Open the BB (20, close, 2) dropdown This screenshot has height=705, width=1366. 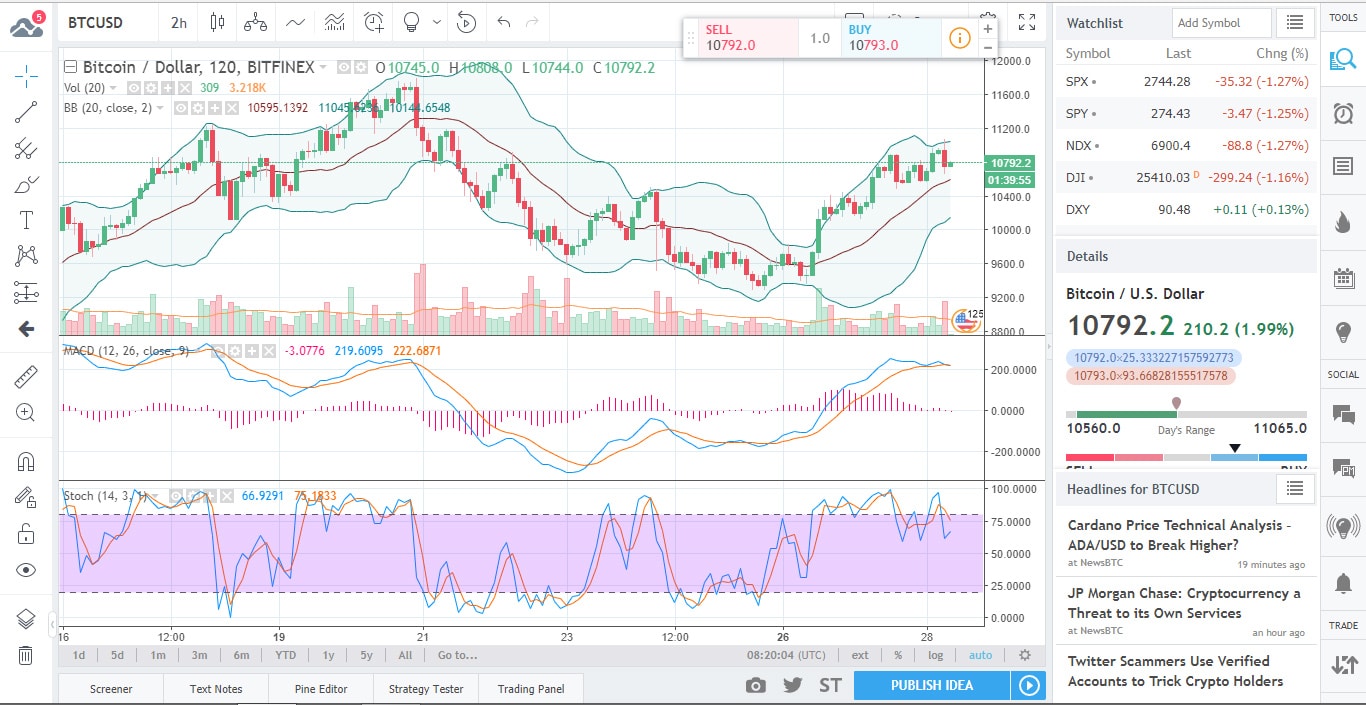[160, 108]
